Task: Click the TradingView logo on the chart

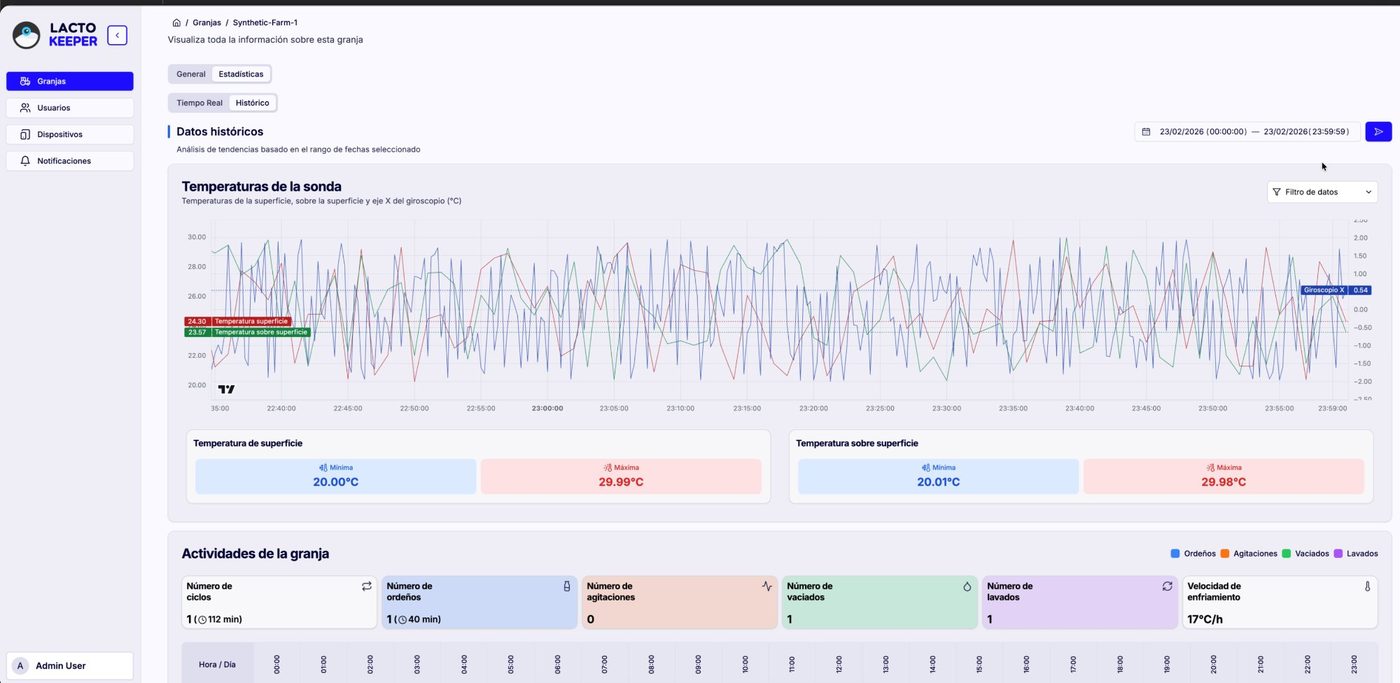Action: (x=226, y=389)
